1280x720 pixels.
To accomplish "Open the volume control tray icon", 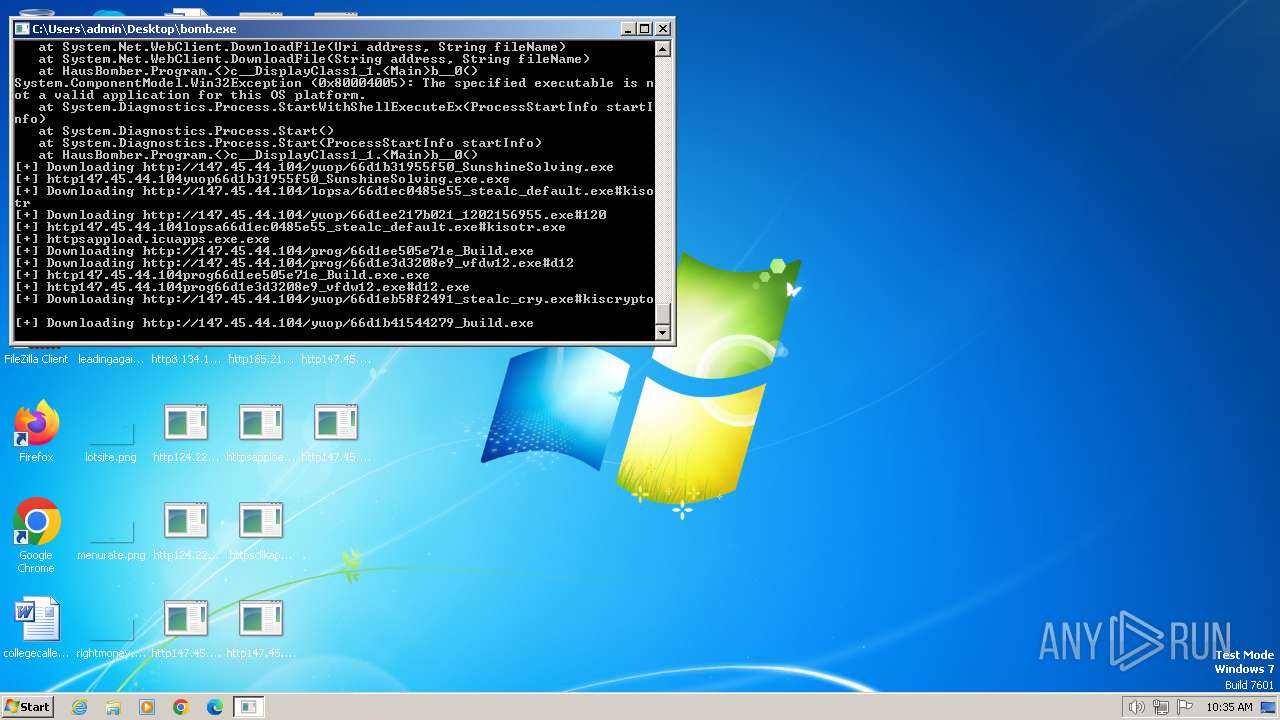I will click(1136, 707).
